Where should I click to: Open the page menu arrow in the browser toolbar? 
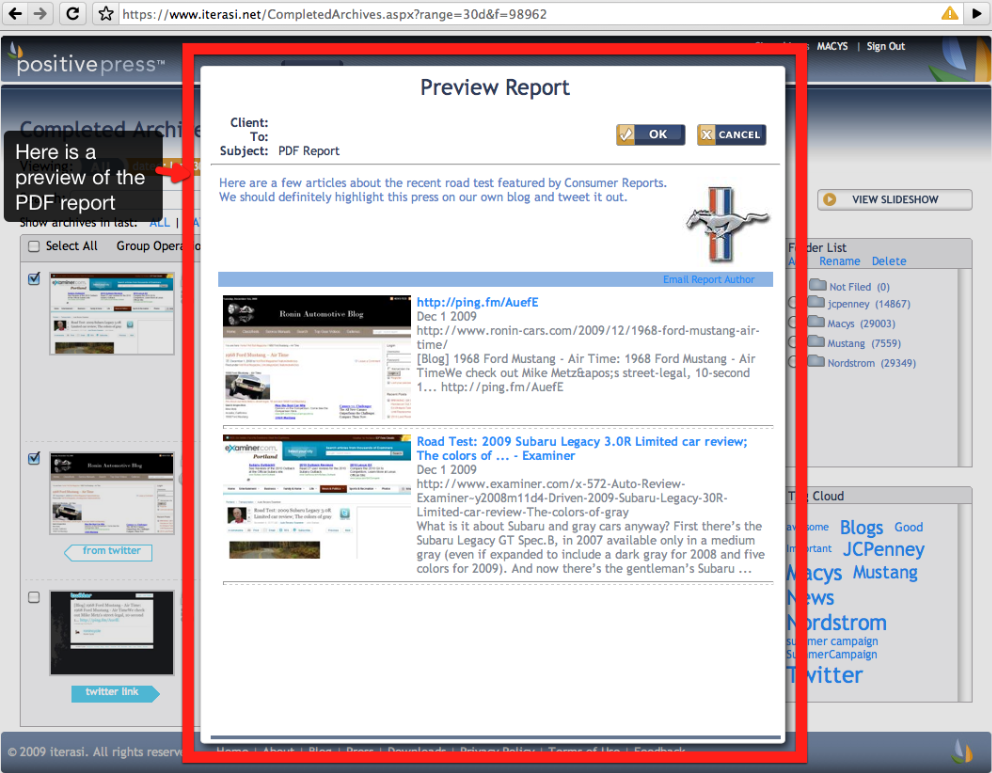(x=976, y=13)
